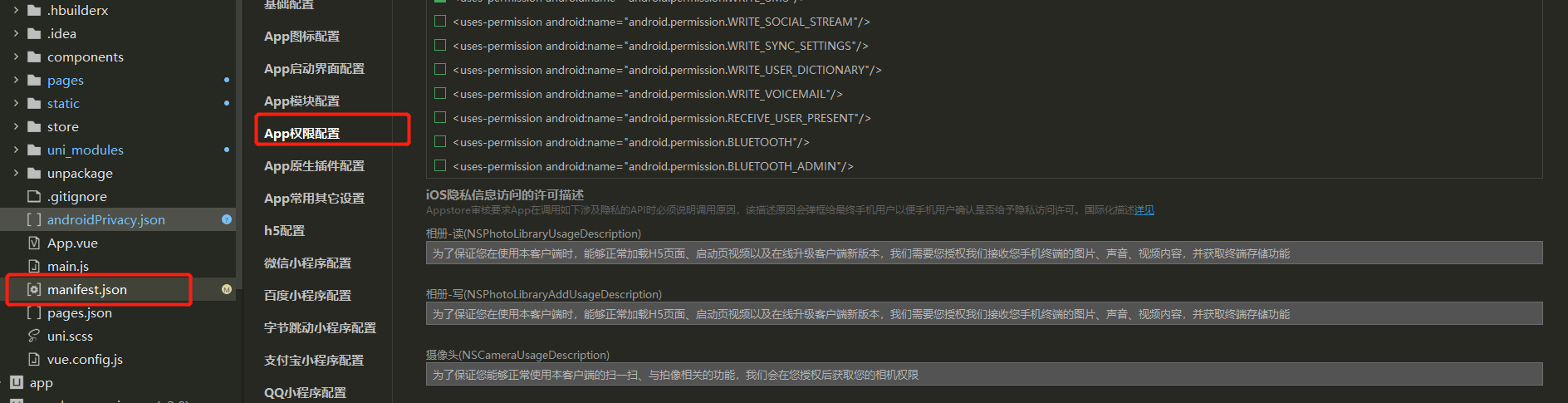Open App原生插件配置 section
The width and height of the screenshot is (1568, 403).
coord(314,166)
